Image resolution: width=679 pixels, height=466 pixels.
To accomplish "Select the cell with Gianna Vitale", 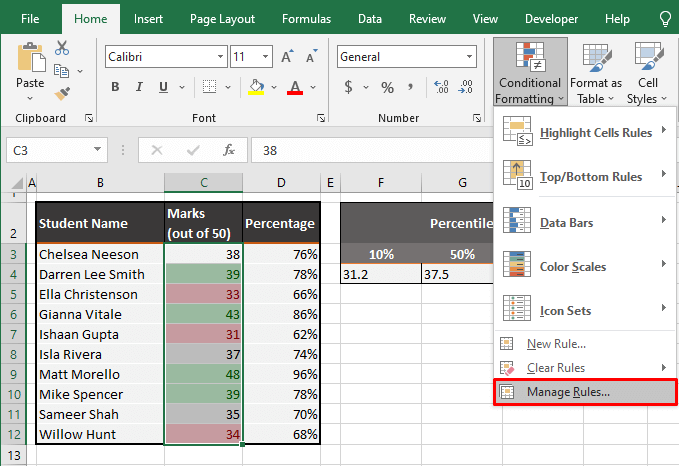I will 99,314.
